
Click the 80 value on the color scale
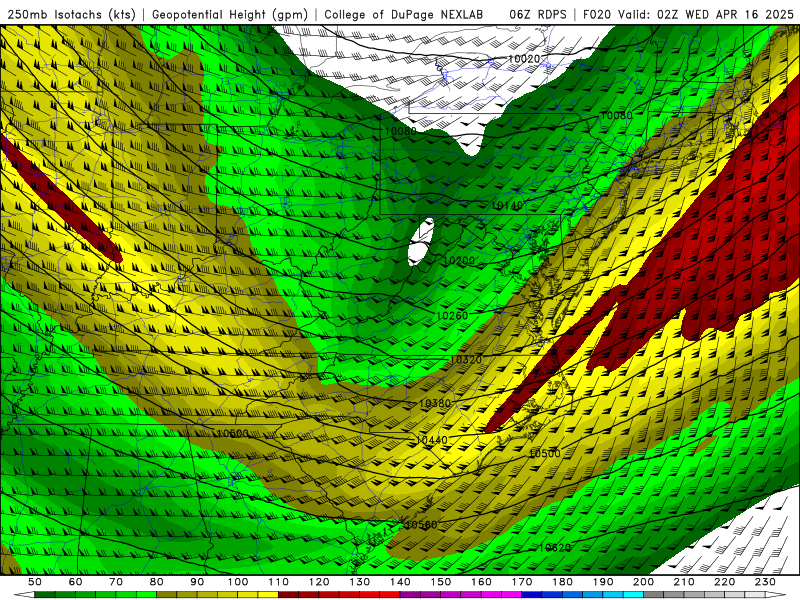(157, 582)
